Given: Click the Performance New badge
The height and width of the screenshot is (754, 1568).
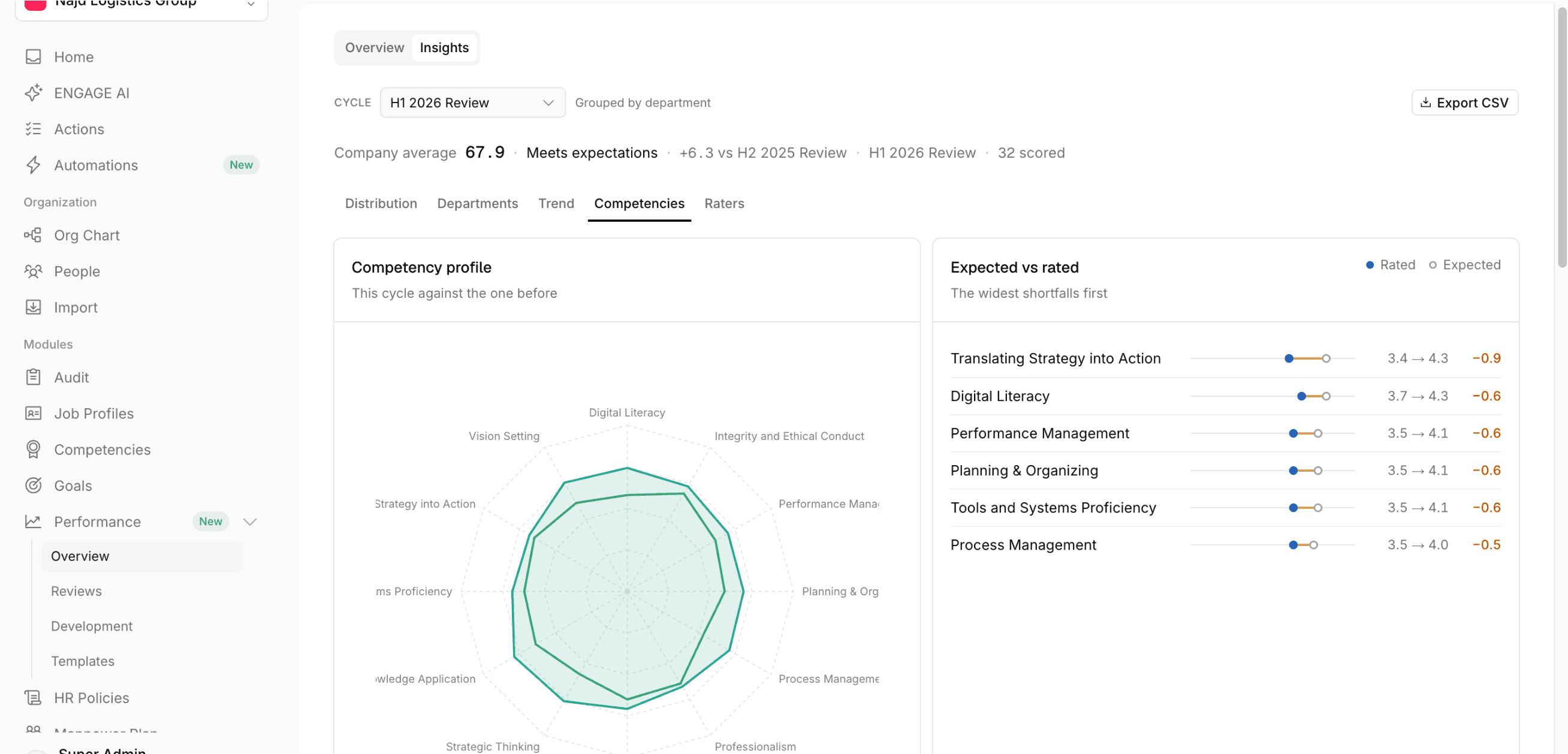Looking at the screenshot, I should [x=210, y=521].
